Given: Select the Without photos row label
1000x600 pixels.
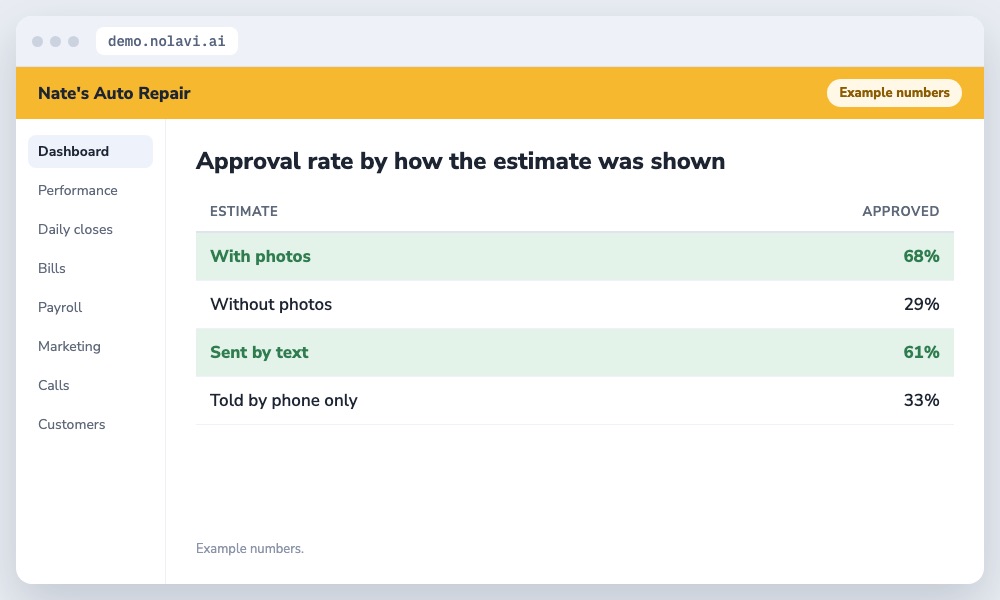Looking at the screenshot, I should [x=271, y=304].
